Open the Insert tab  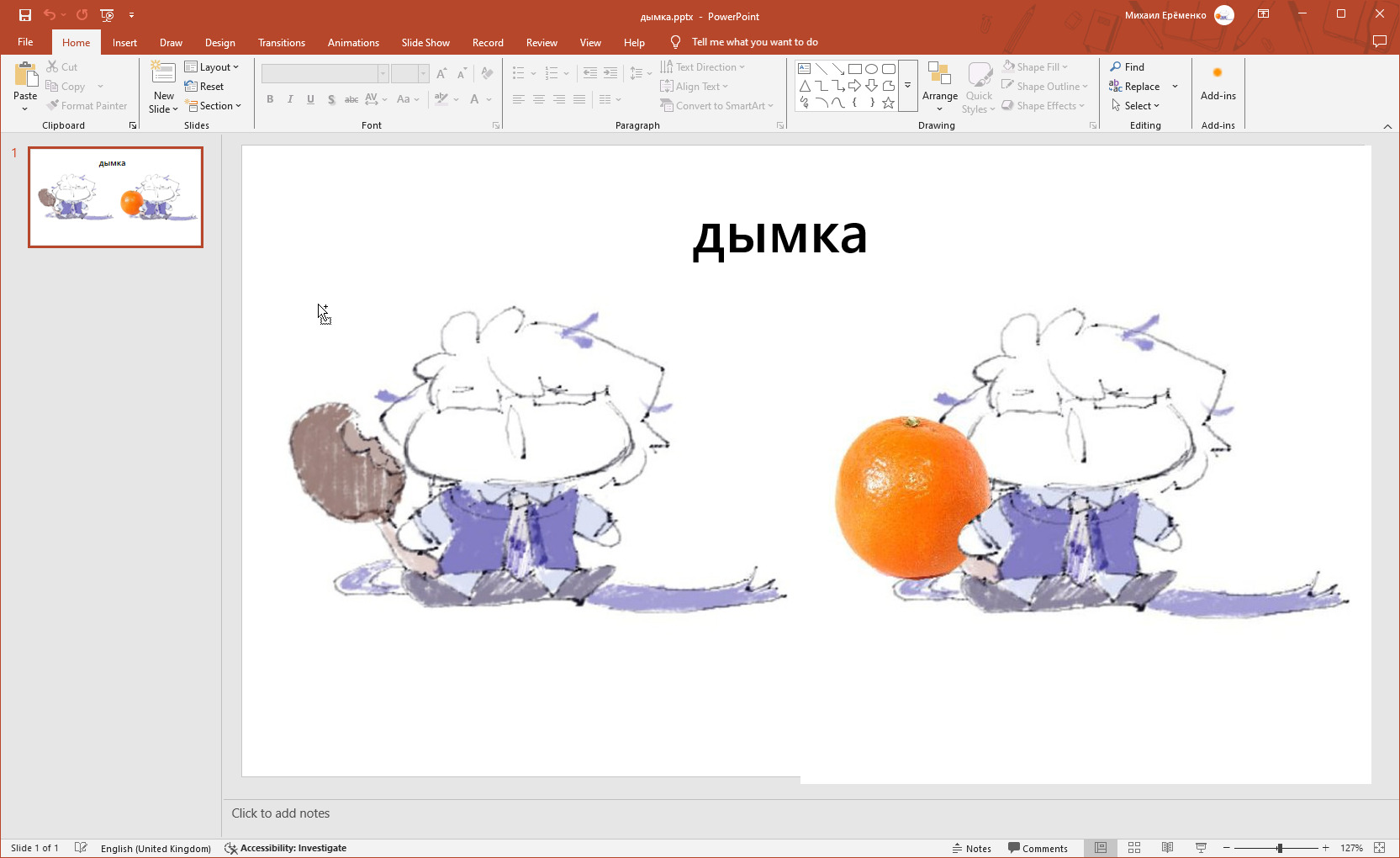coord(124,43)
